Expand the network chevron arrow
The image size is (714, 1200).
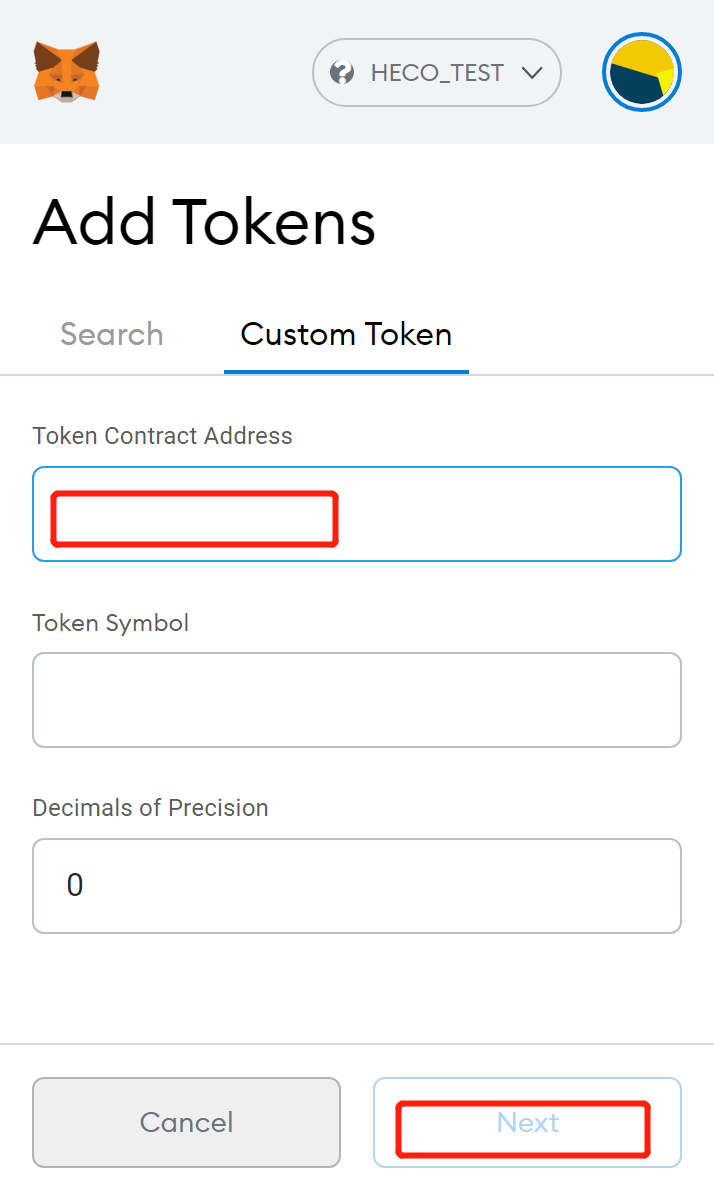pos(531,72)
